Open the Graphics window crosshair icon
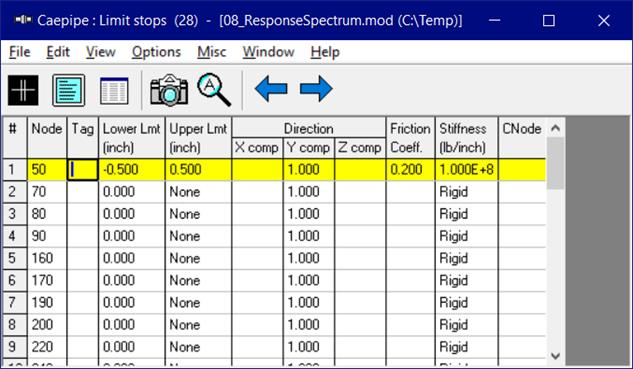 click(23, 90)
